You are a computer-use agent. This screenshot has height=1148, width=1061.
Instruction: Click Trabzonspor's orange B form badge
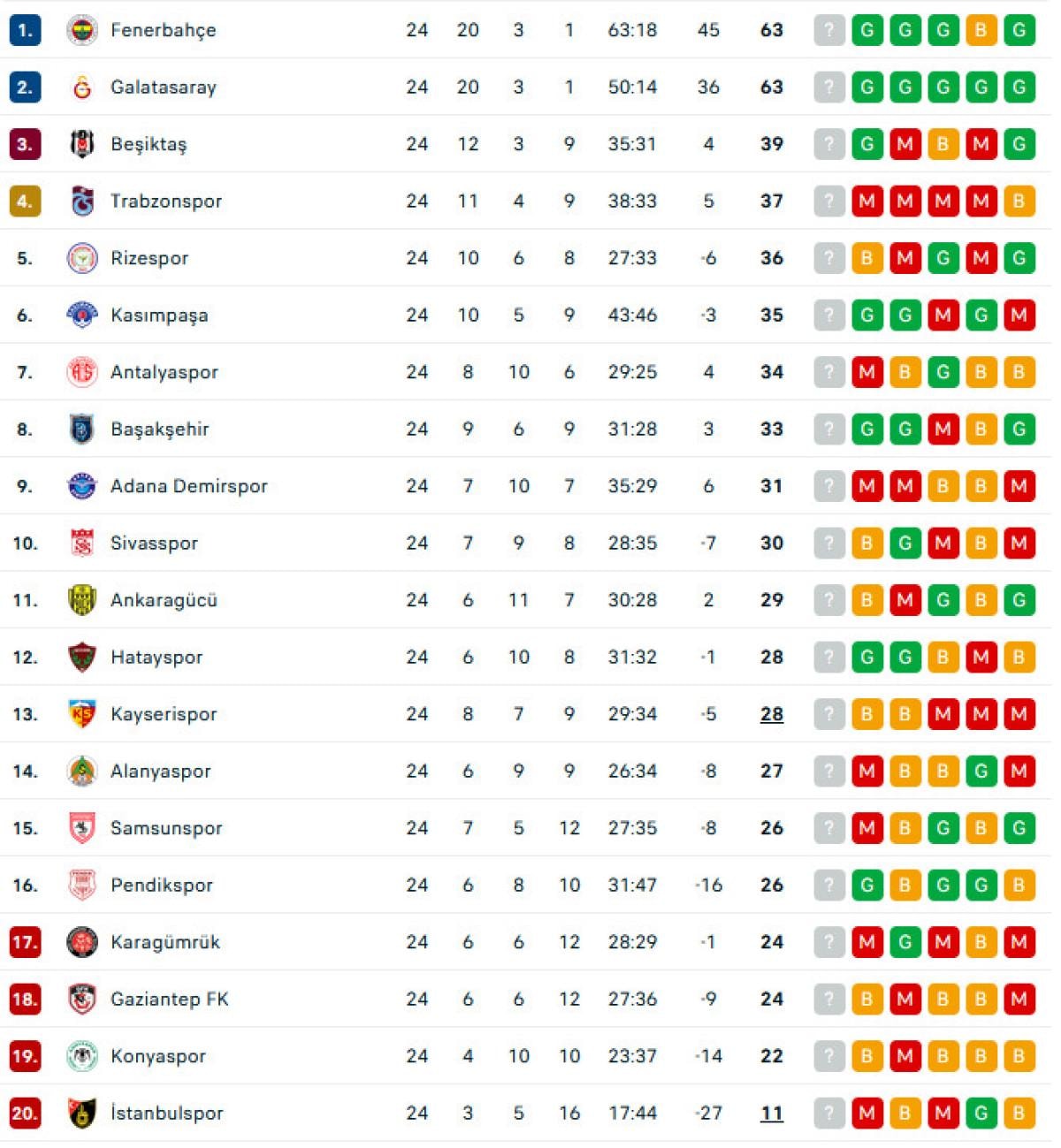[x=1019, y=201]
